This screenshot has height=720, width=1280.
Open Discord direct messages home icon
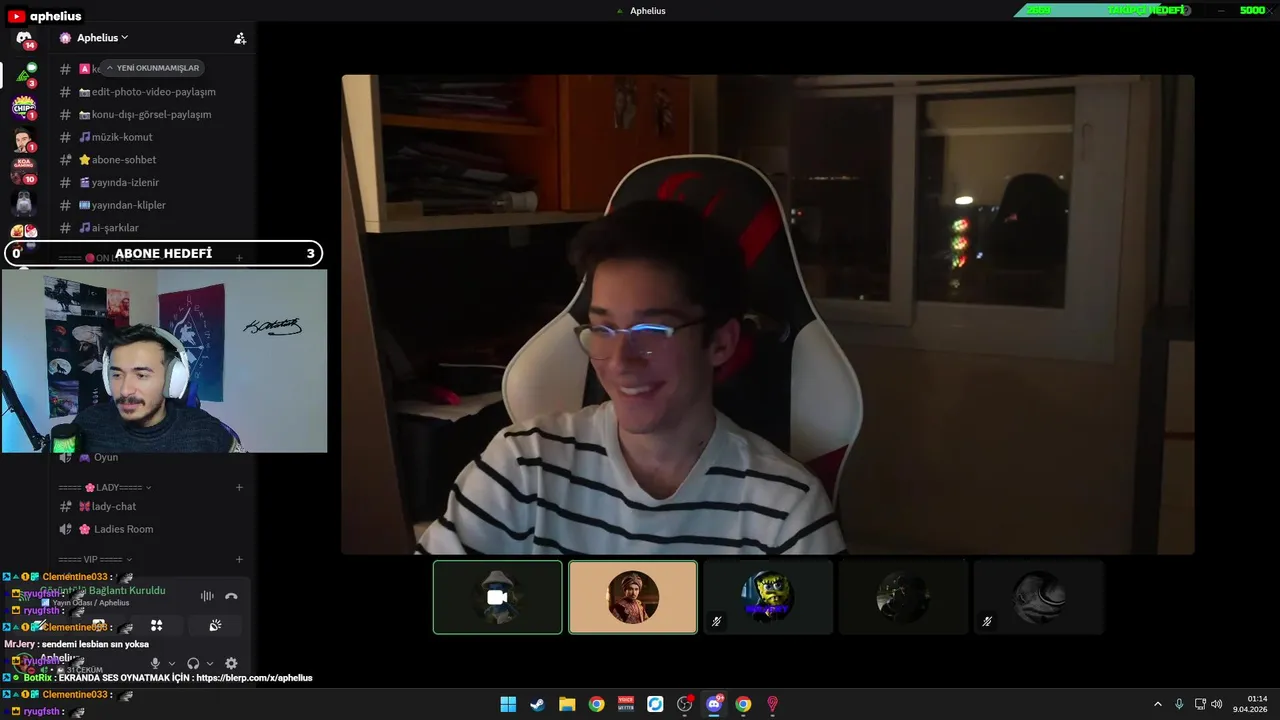[x=24, y=39]
